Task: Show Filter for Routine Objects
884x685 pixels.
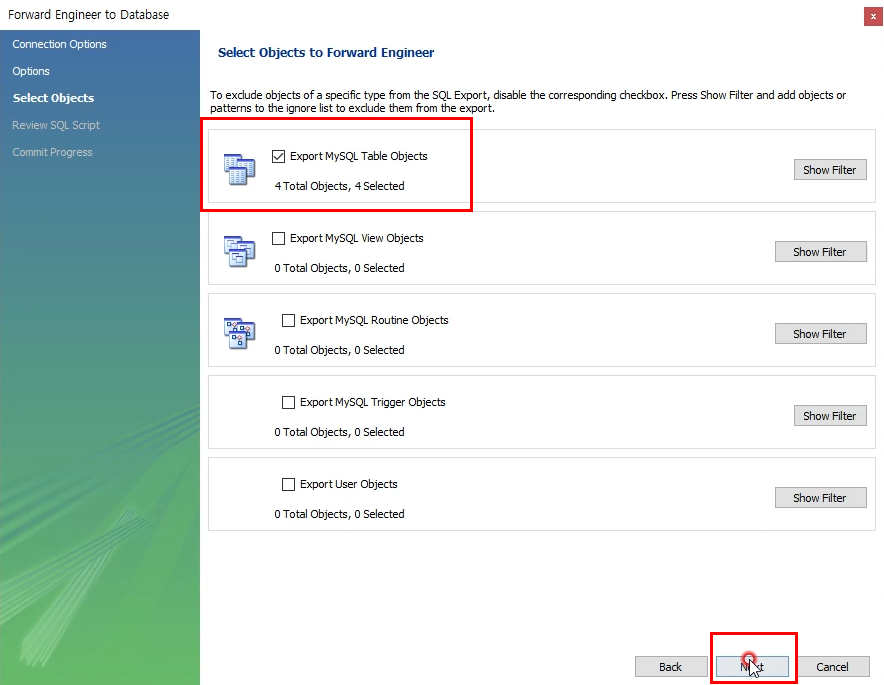Action: pos(820,334)
